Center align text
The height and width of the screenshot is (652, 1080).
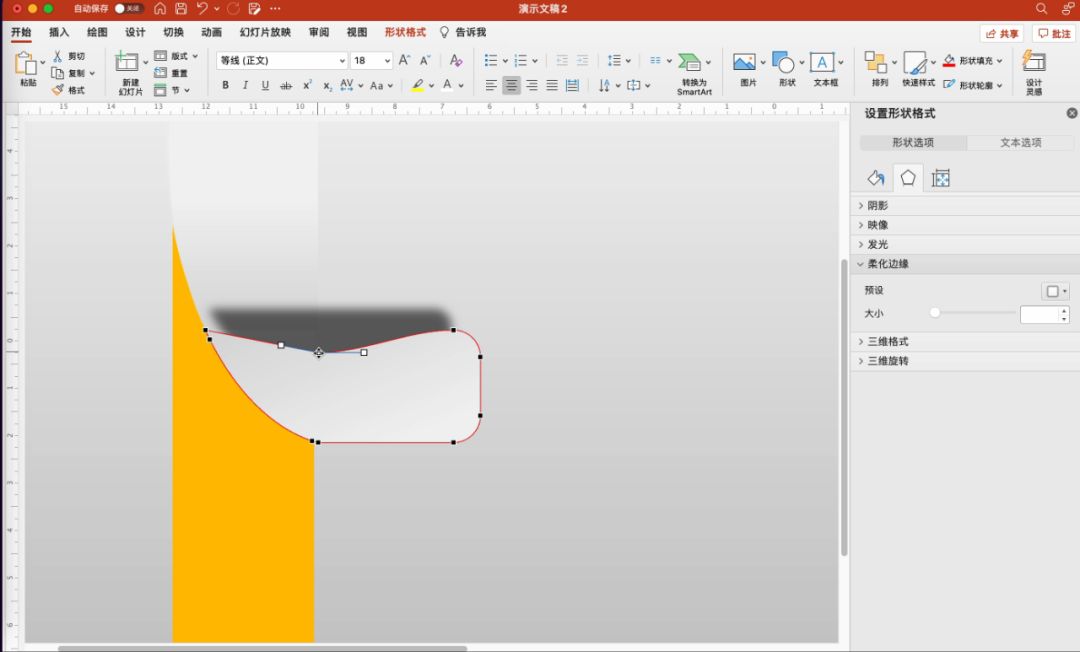[x=511, y=85]
